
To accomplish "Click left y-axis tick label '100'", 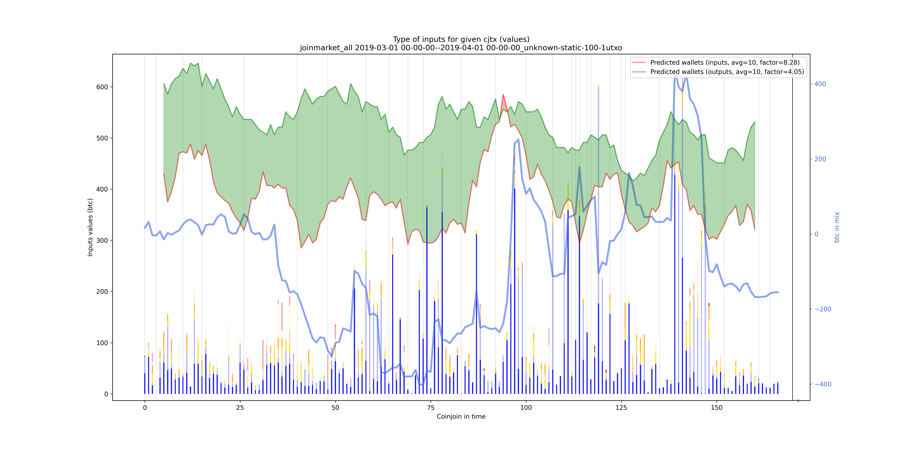I will coord(100,343).
